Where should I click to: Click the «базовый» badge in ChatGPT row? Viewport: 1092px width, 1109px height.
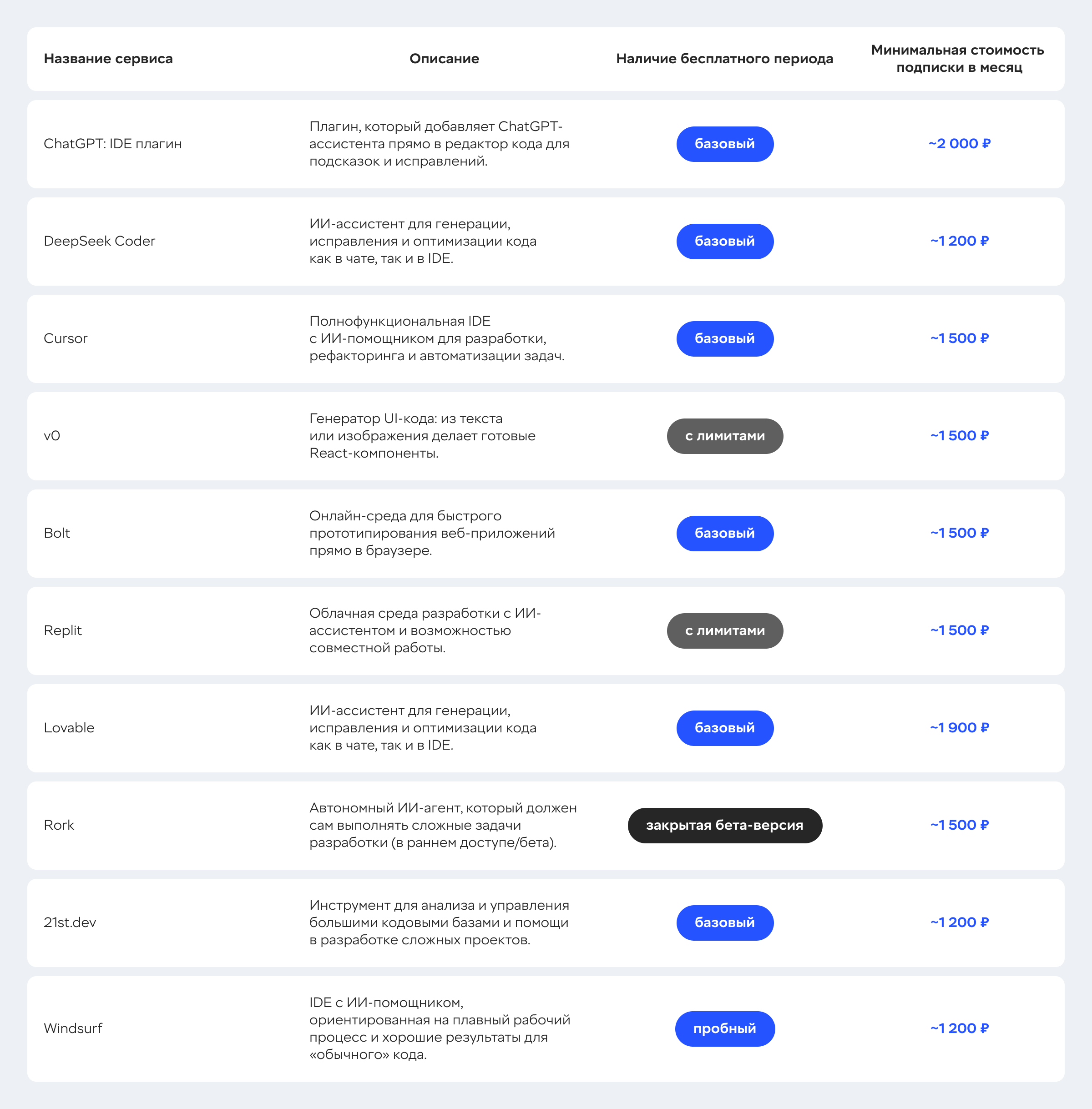(724, 144)
